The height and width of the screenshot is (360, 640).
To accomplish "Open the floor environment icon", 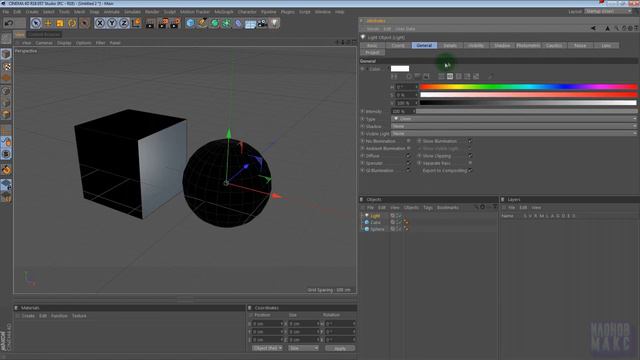I will [x=250, y=24].
